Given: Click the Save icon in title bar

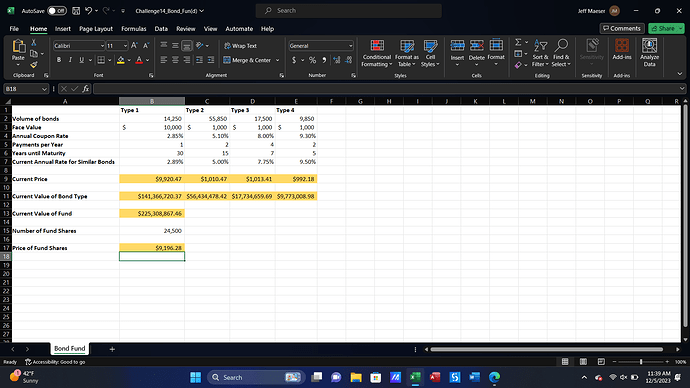Looking at the screenshot, I should [76, 11].
